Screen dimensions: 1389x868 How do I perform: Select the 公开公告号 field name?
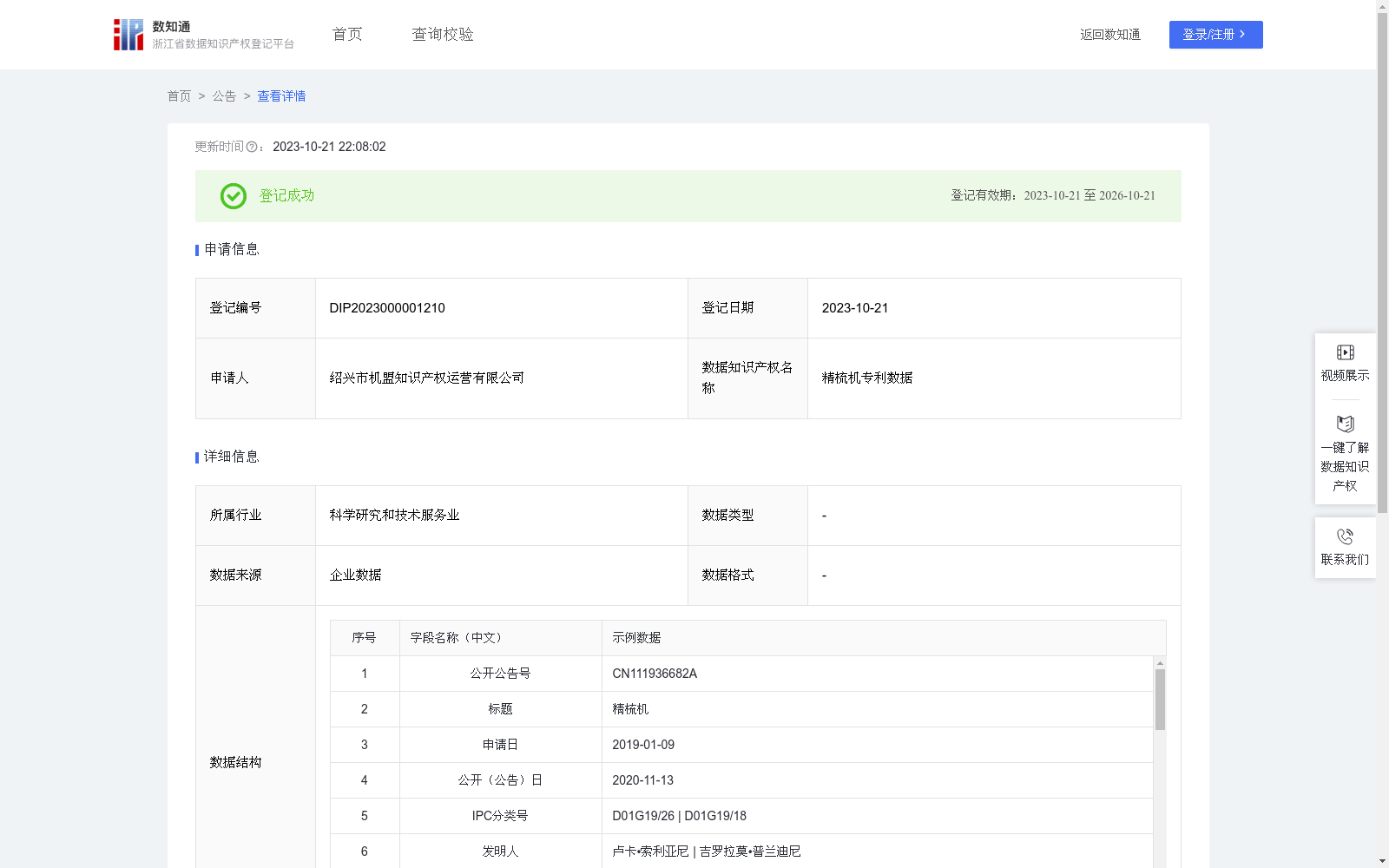[501, 674]
